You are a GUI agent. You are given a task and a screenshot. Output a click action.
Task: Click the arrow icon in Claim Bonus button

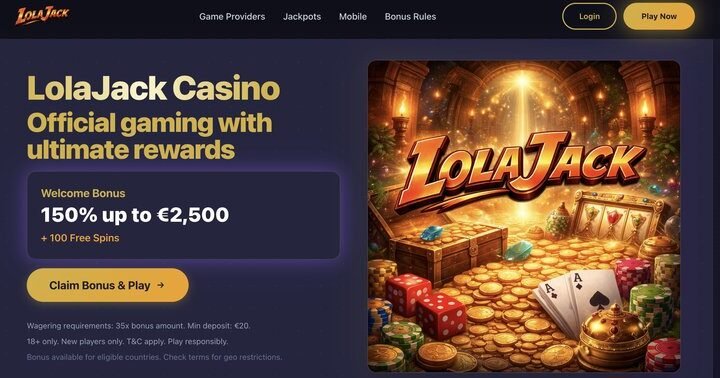160,285
